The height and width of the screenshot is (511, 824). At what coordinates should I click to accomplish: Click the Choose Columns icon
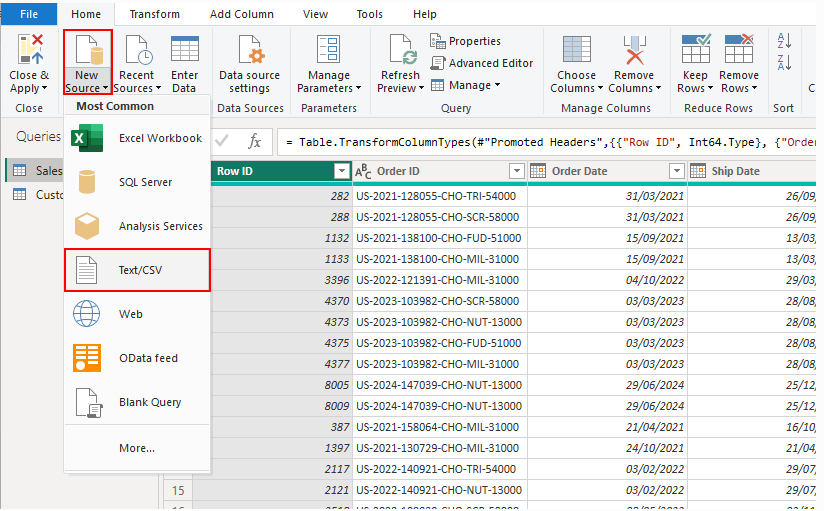pyautogui.click(x=576, y=49)
